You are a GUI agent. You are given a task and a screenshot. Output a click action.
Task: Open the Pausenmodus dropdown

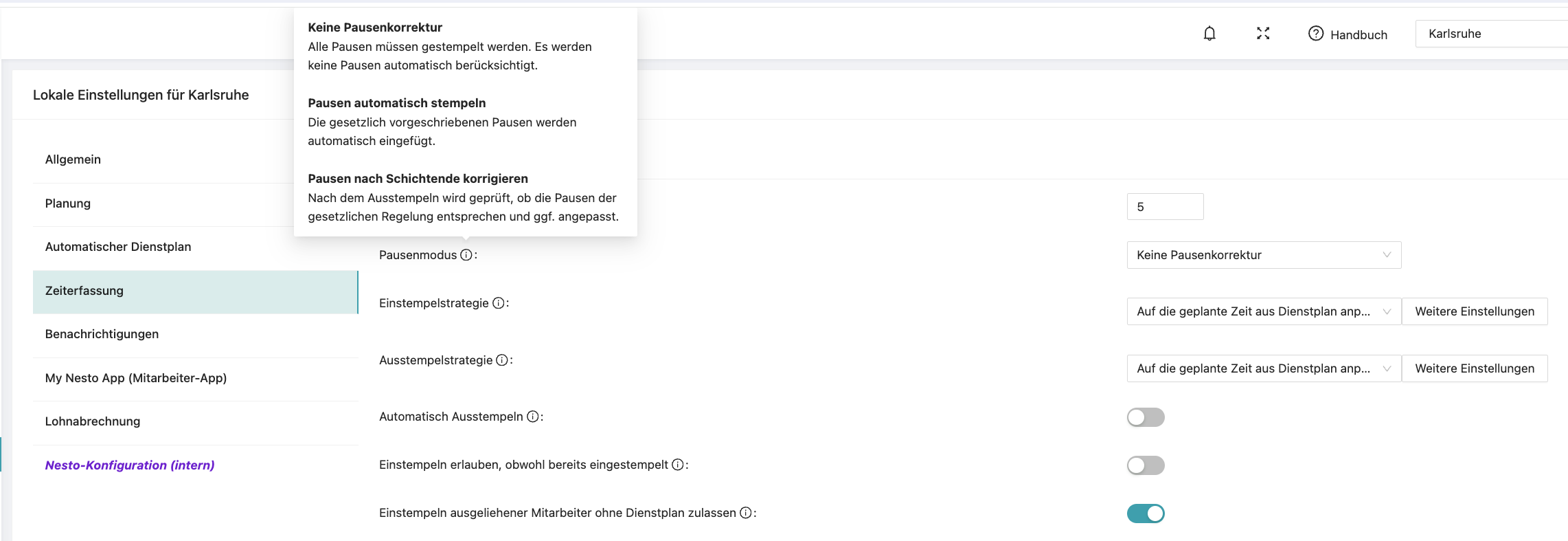1263,255
